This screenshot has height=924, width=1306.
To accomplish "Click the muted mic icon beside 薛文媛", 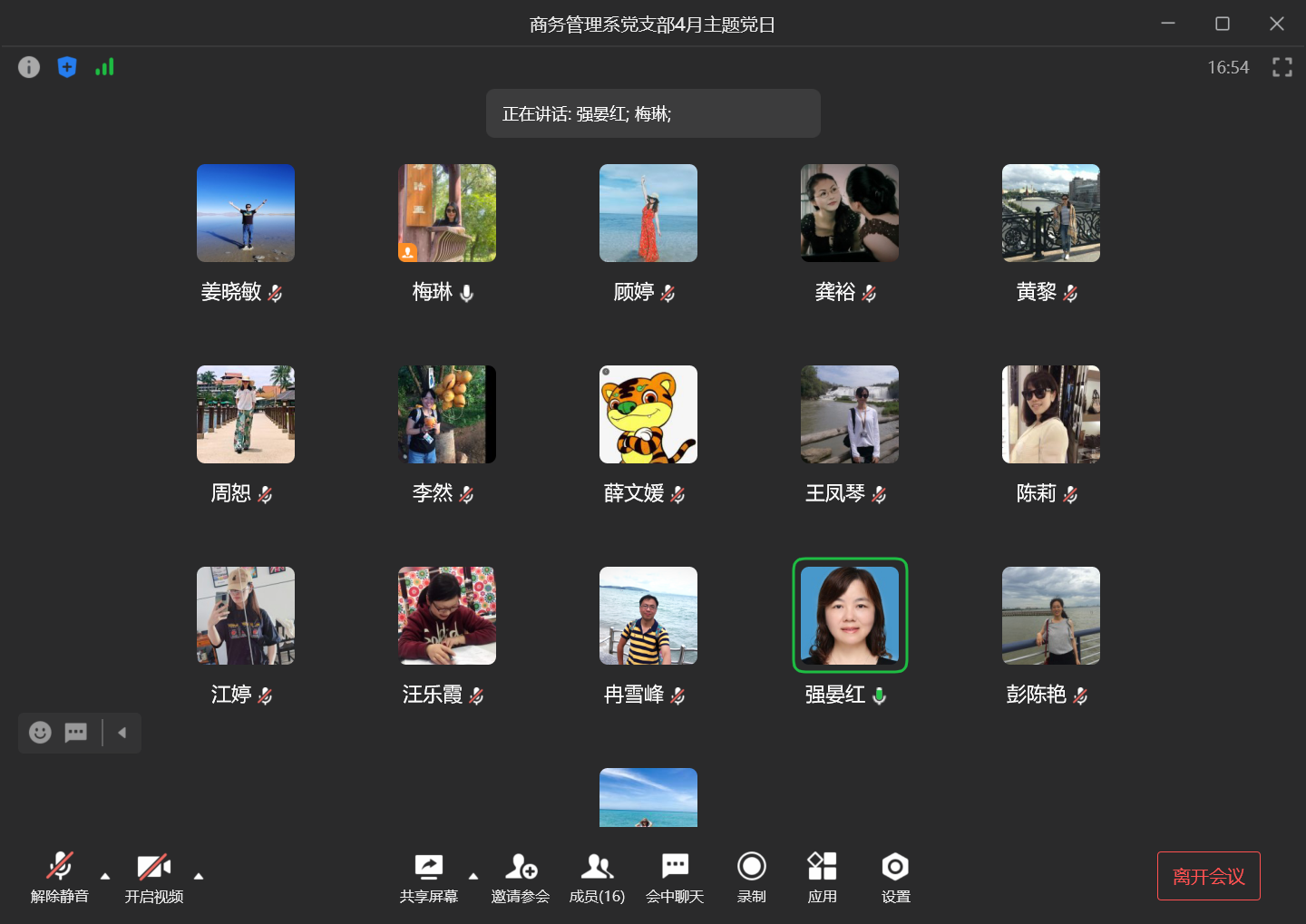I will [677, 494].
